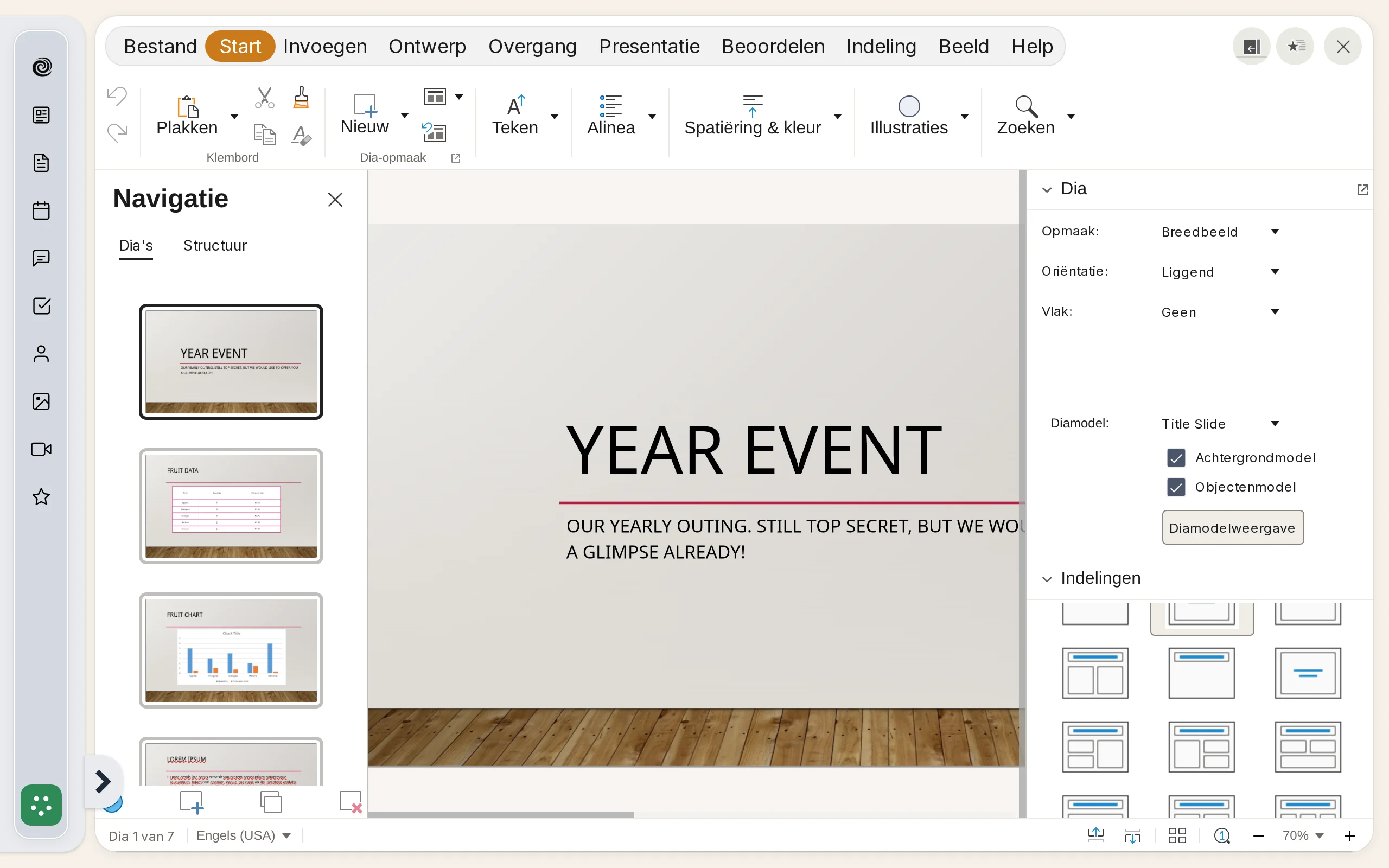Switch to slide sorter grid view icon
Viewport: 1389px width, 868px height.
click(1177, 835)
